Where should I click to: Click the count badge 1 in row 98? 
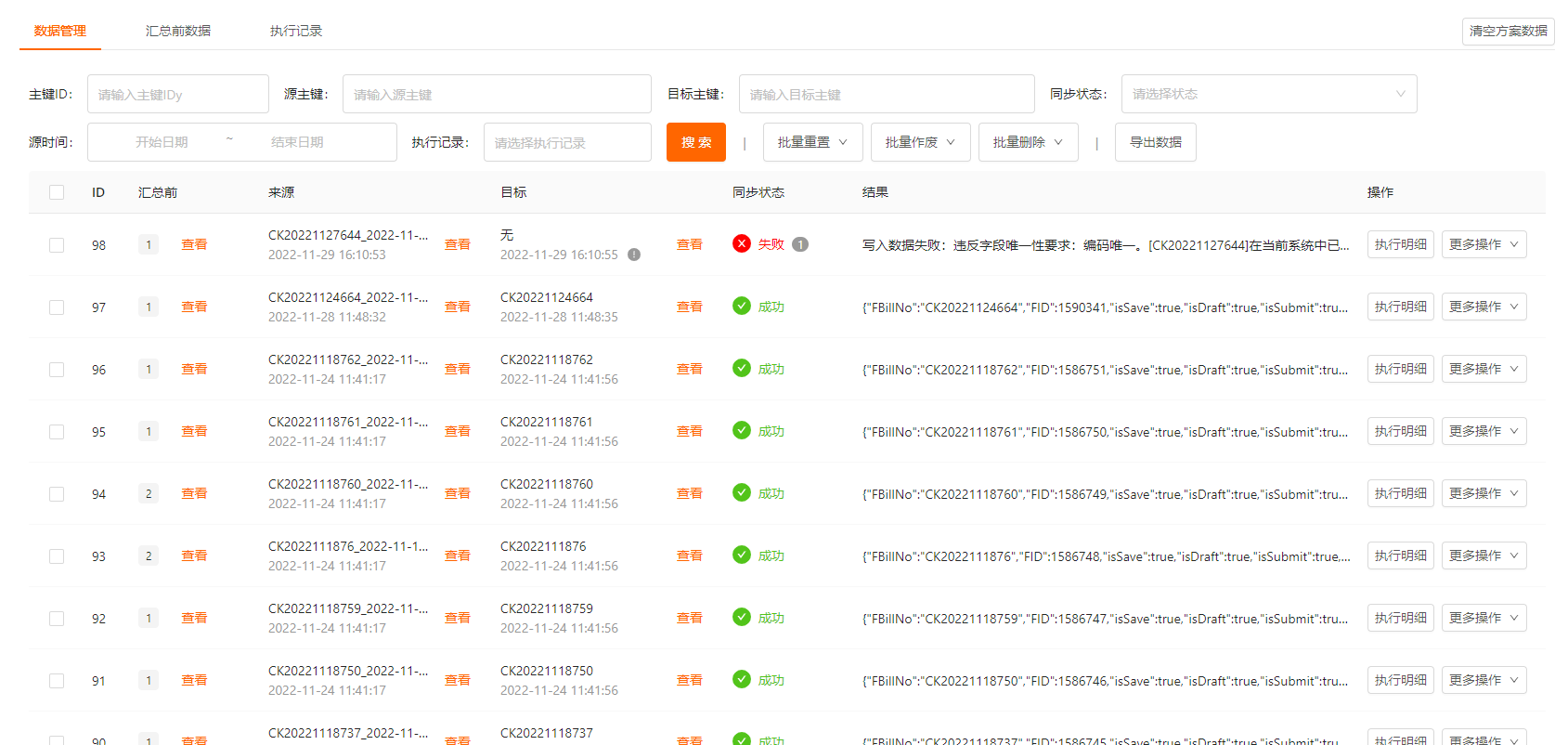point(149,245)
